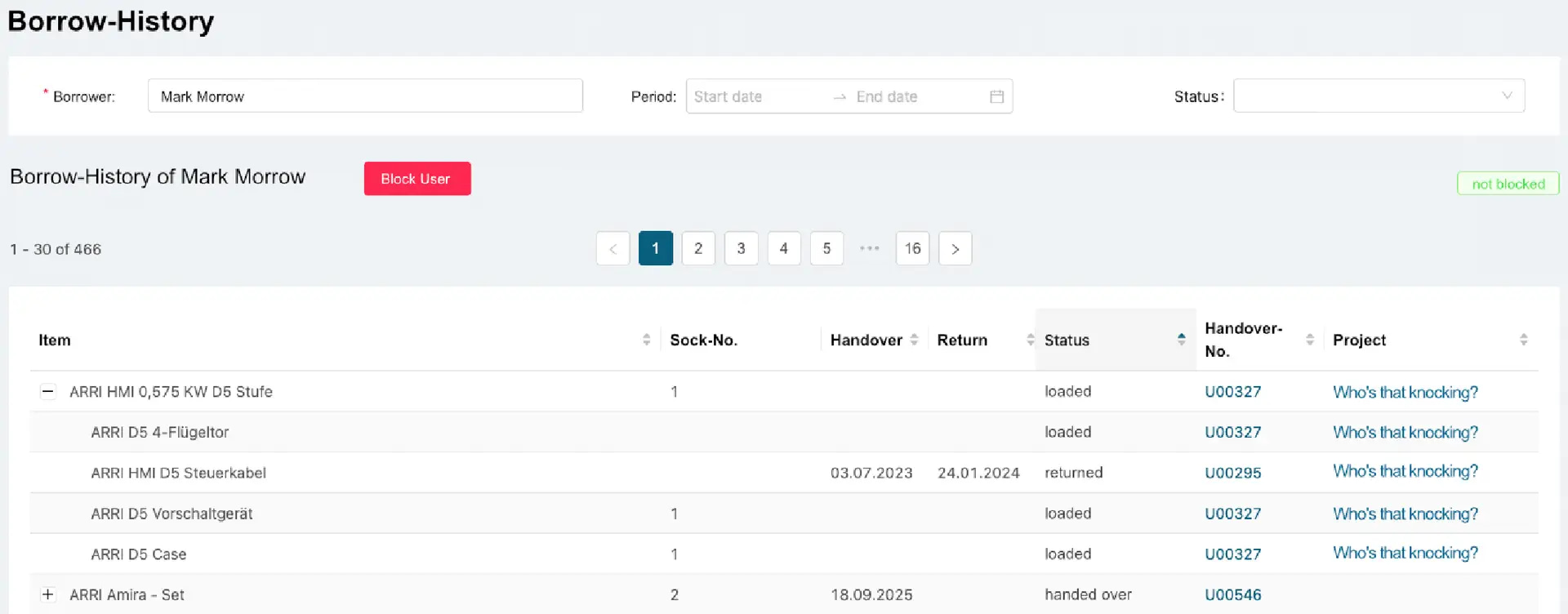1568x614 pixels.
Task: Open the Status filter dropdown
Action: point(1379,96)
